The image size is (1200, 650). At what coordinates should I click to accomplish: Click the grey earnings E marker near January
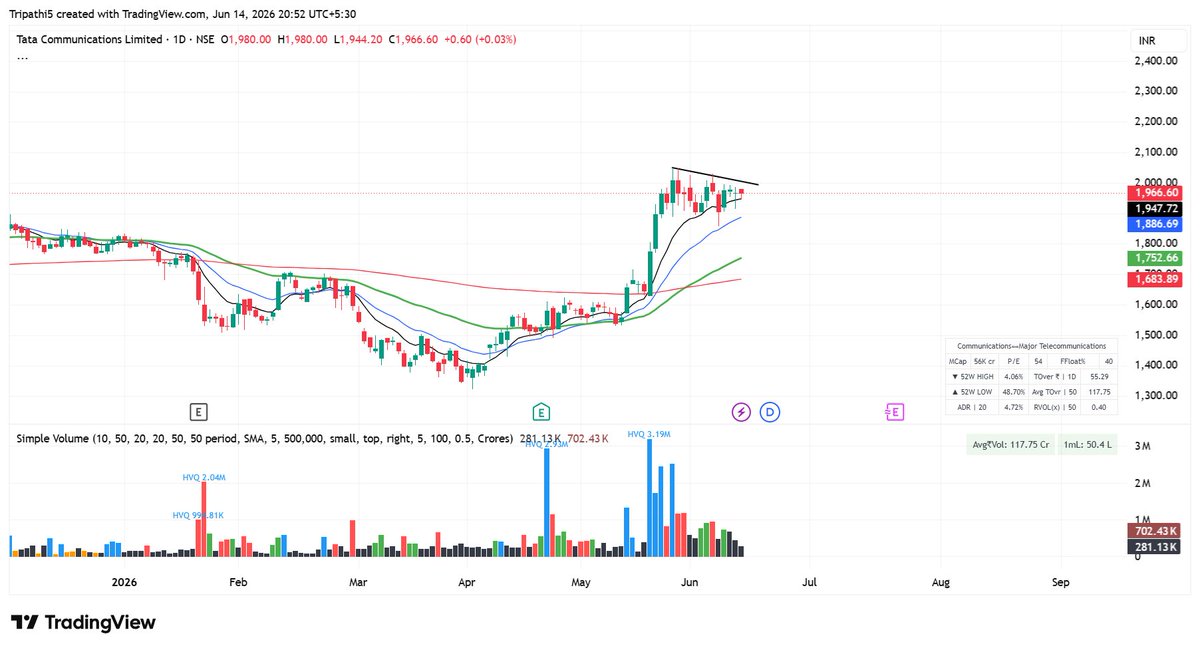199,411
